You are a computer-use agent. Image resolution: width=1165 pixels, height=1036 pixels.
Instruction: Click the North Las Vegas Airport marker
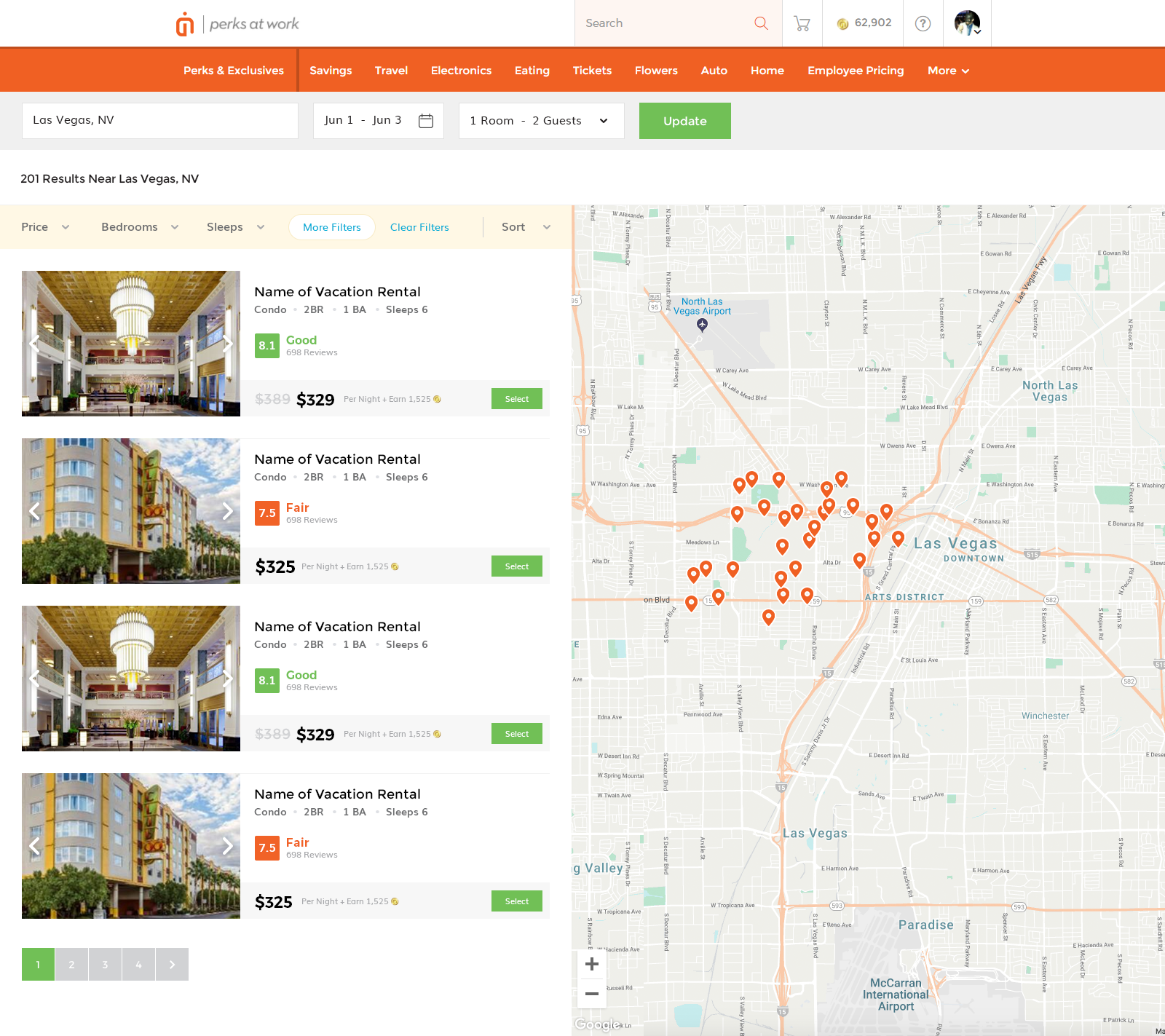coord(702,325)
